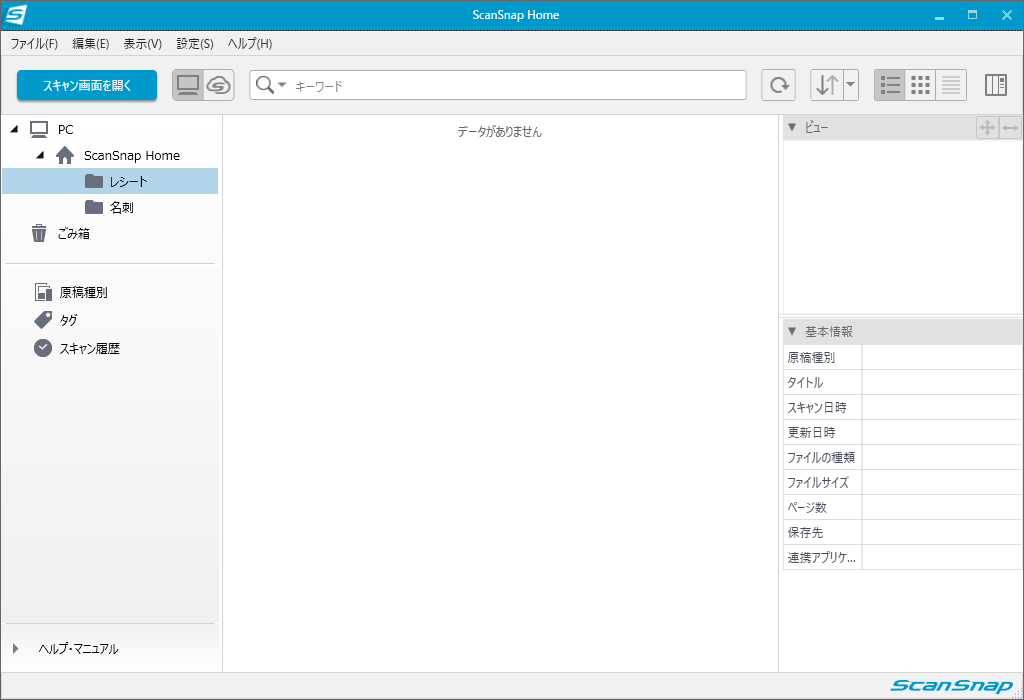Expand the ヘルプ・マニュアル section
This screenshot has width=1024, height=700.
16,648
